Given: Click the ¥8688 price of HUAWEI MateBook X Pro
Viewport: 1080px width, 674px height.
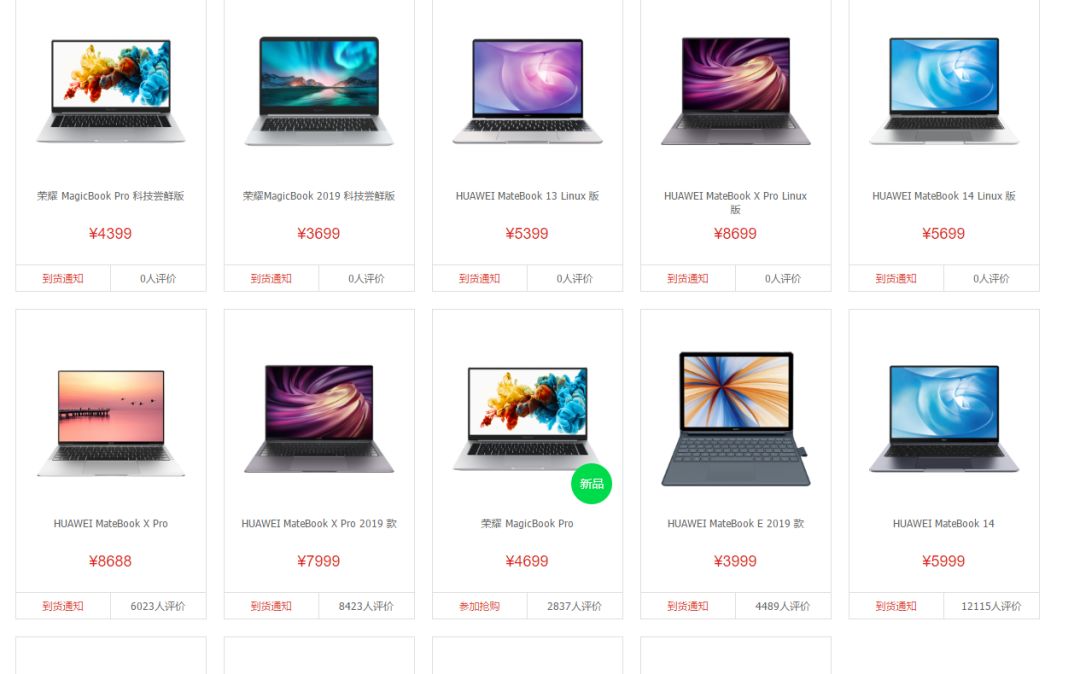Looking at the screenshot, I should (110, 561).
